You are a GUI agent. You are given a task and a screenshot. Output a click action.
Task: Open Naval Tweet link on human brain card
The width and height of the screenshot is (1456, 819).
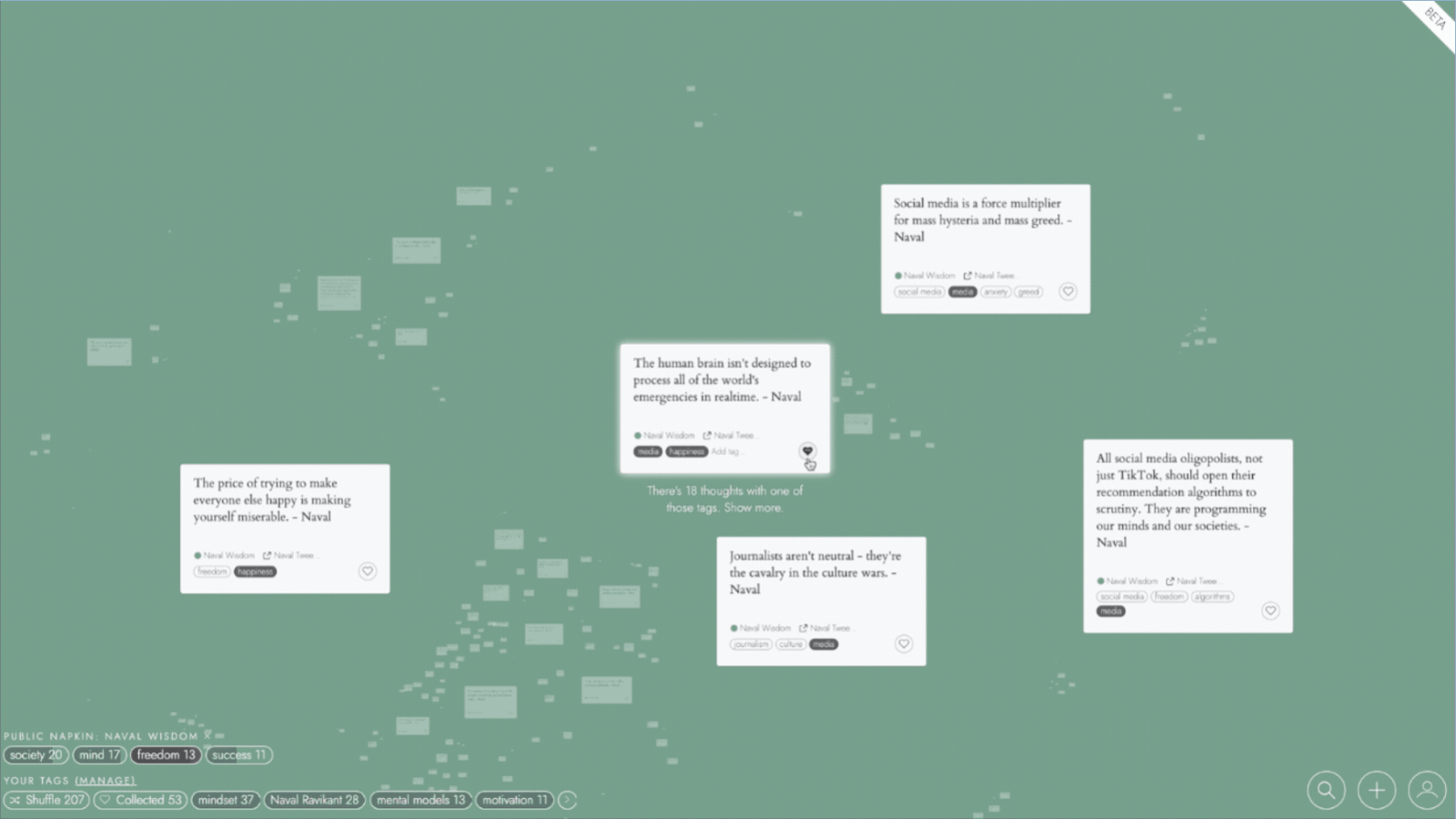point(730,435)
